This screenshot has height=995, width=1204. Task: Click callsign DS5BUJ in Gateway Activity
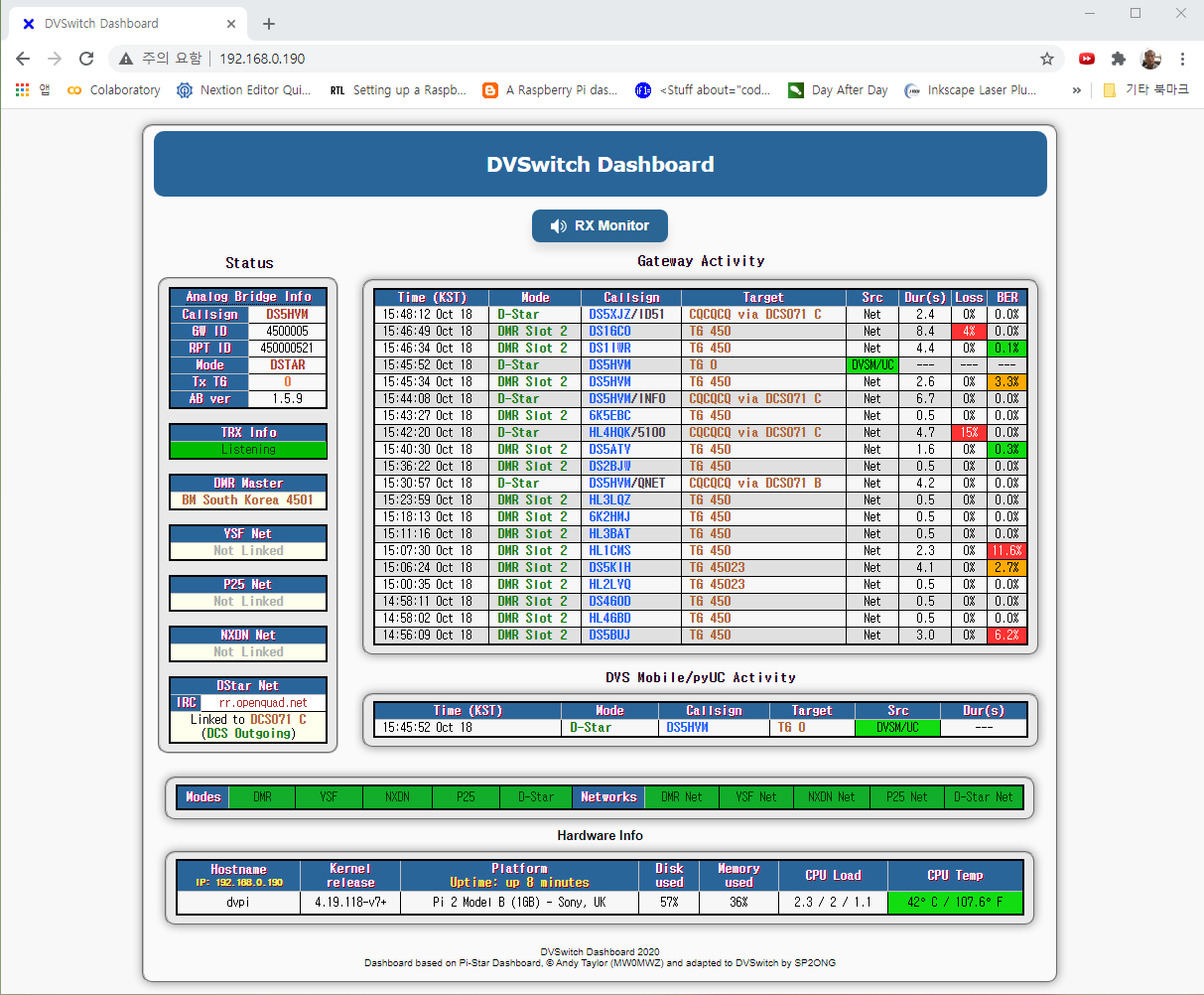609,635
